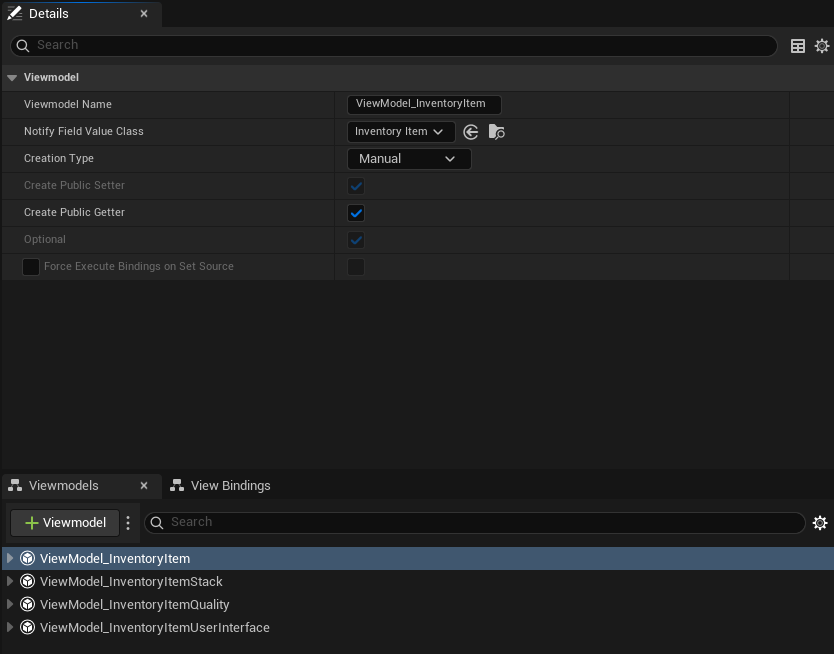Viewport: 834px width, 654px height.
Task: Click the viewmodel globe icon beside ViewModel_InventoryItemStack
Action: (x=28, y=581)
